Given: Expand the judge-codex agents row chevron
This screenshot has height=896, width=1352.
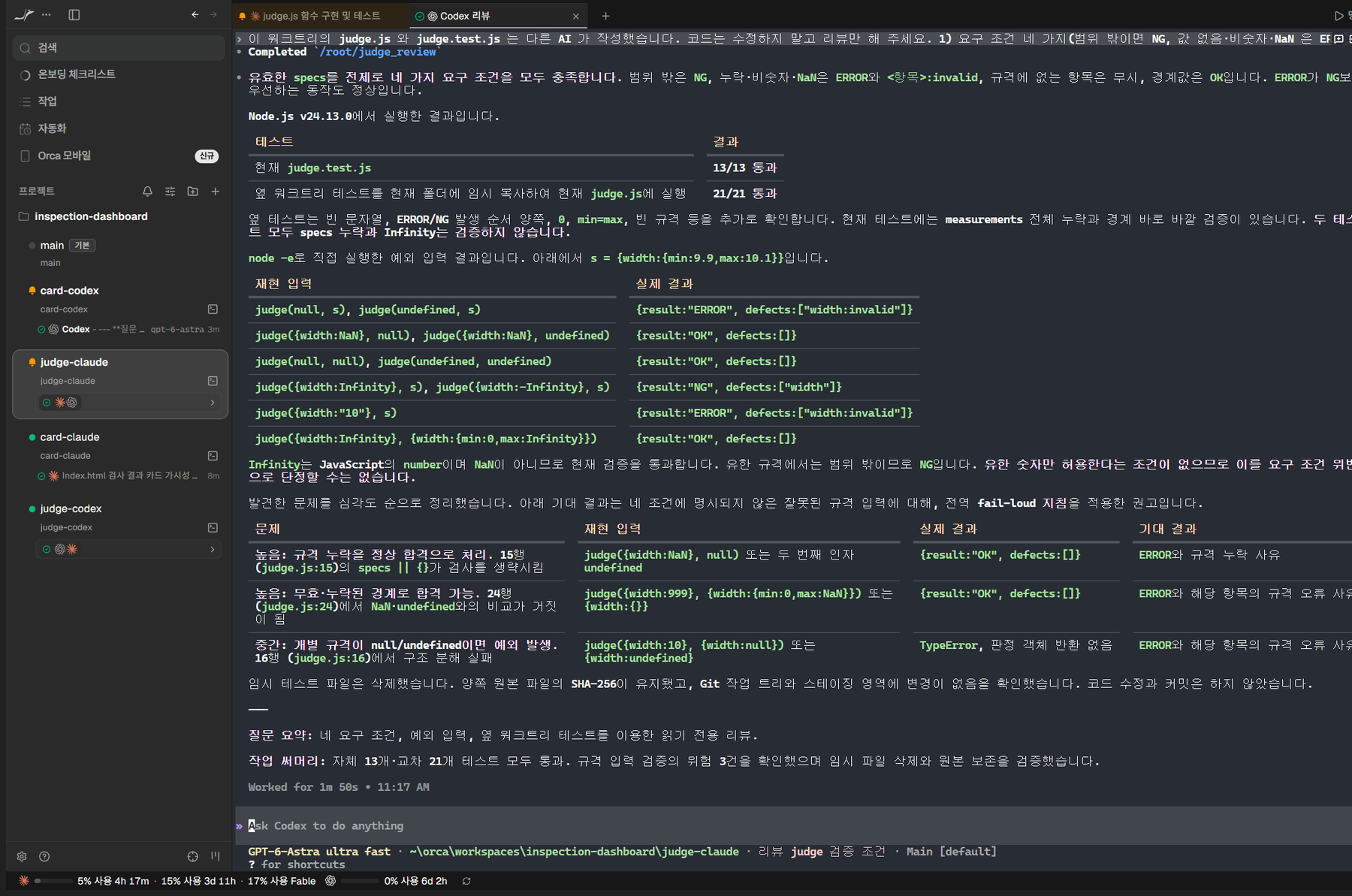Looking at the screenshot, I should click(x=213, y=549).
